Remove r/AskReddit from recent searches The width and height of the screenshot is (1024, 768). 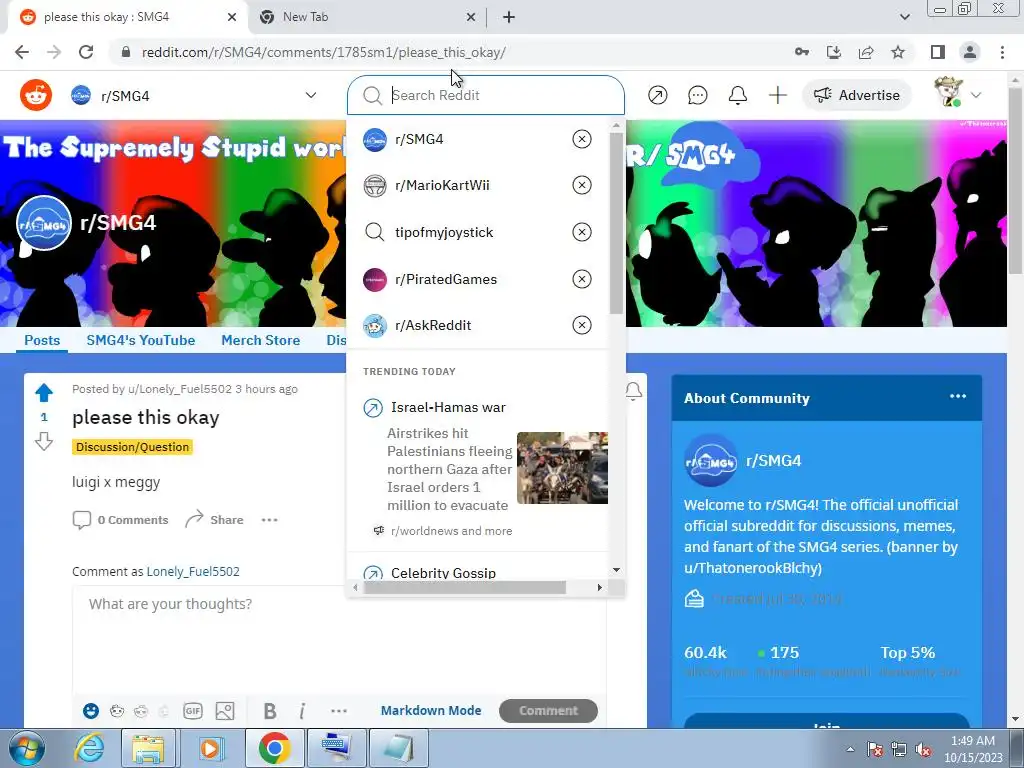(582, 325)
